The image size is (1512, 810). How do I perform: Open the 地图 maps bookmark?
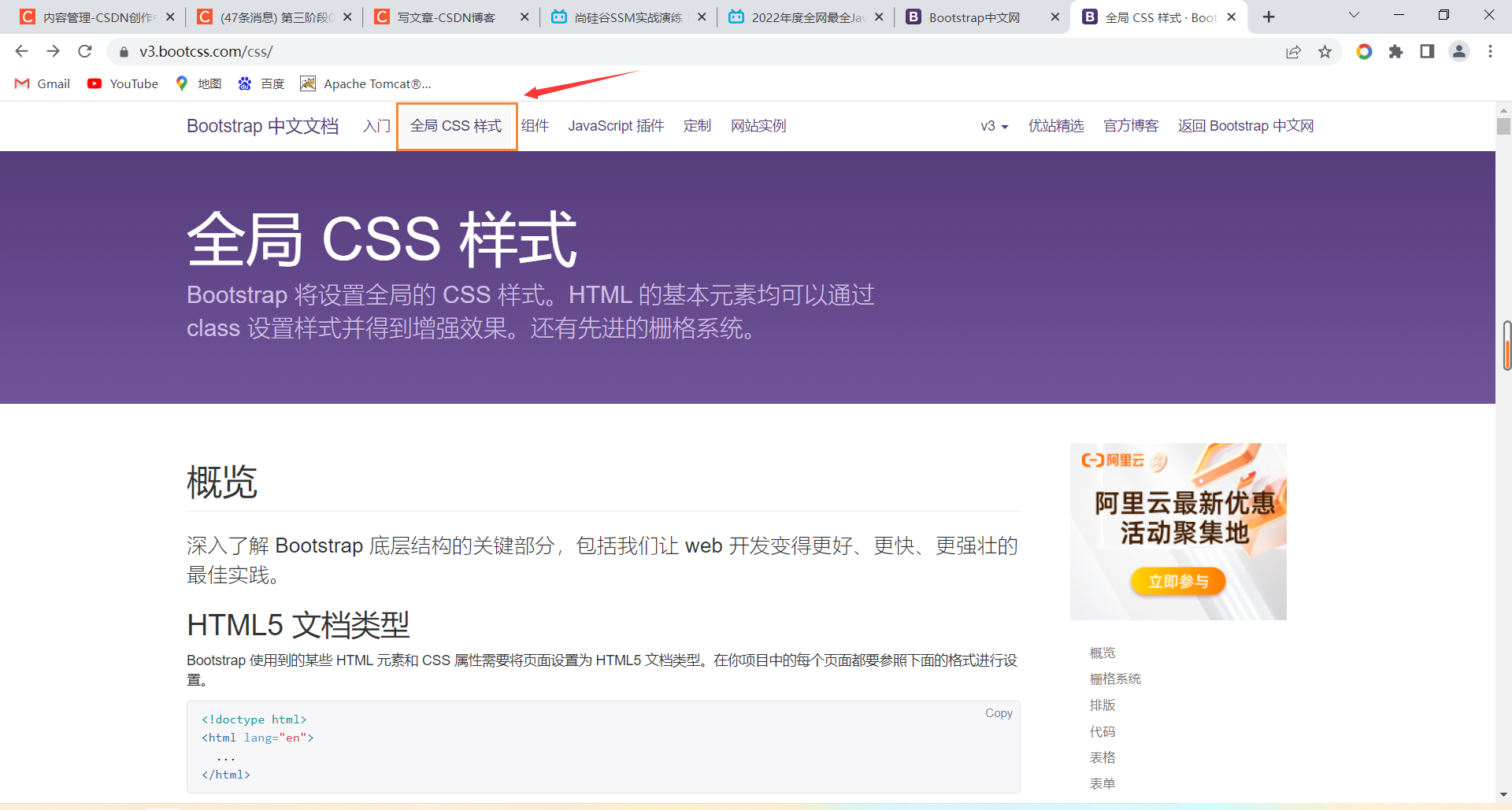198,83
